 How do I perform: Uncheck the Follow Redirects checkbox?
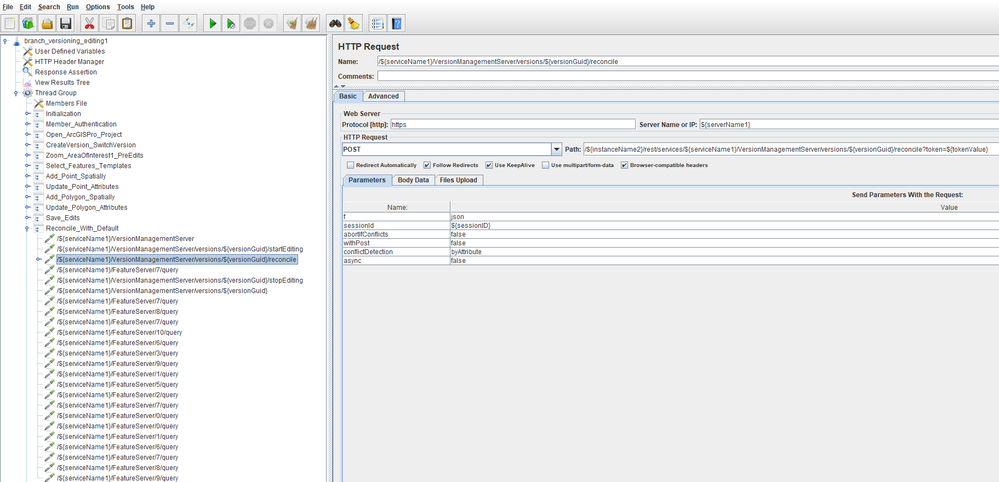pyautogui.click(x=428, y=165)
